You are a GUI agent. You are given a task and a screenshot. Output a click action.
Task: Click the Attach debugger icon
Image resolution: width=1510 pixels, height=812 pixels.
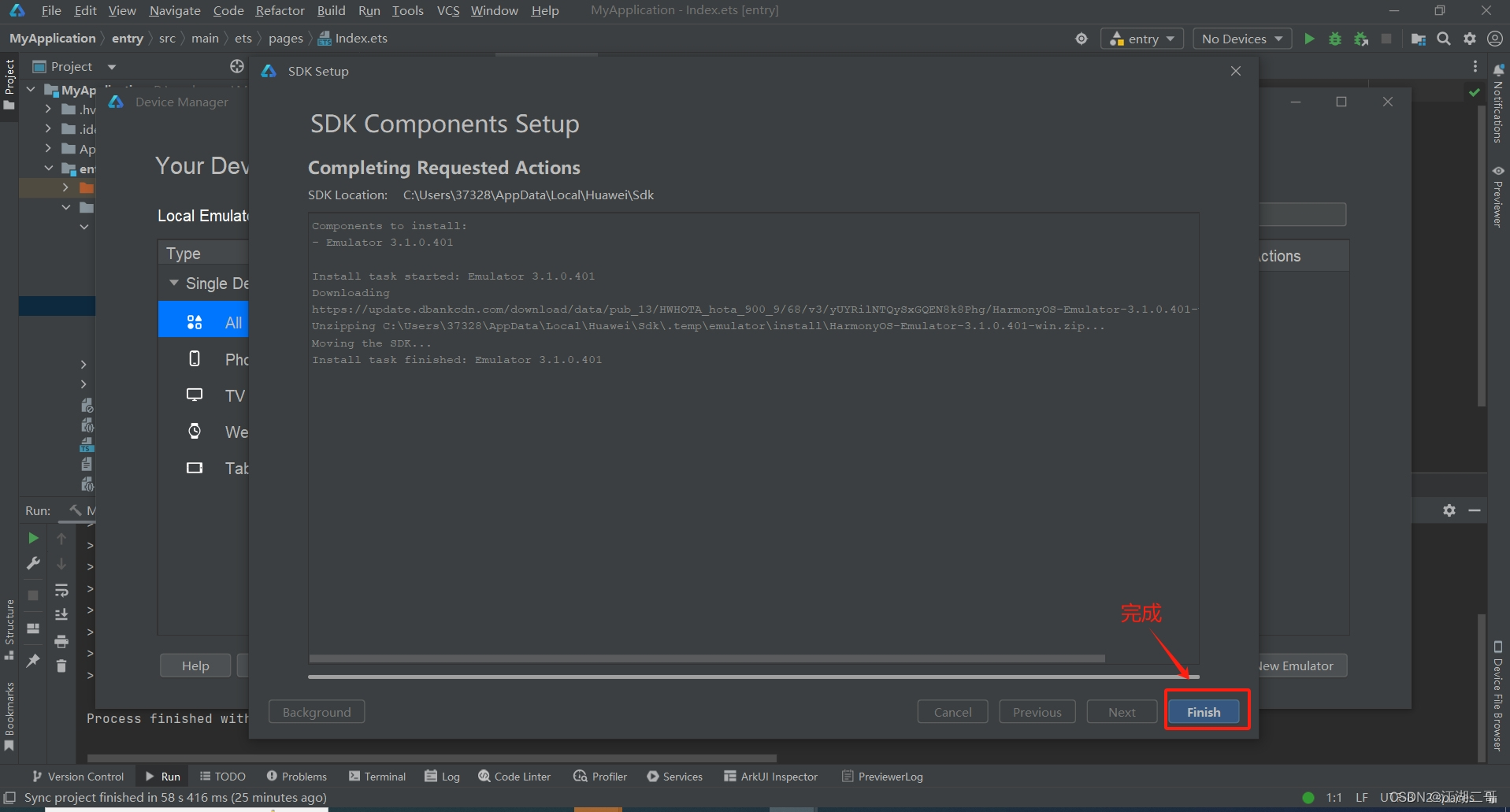pyautogui.click(x=1361, y=39)
